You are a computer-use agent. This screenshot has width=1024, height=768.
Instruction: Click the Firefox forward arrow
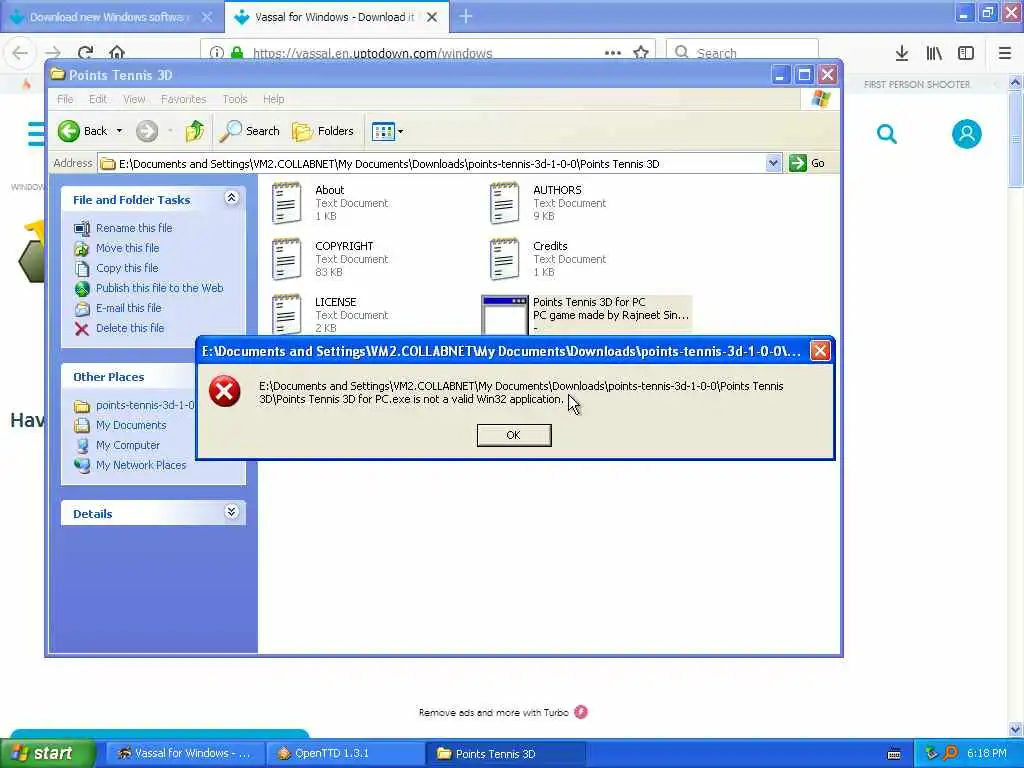53,53
